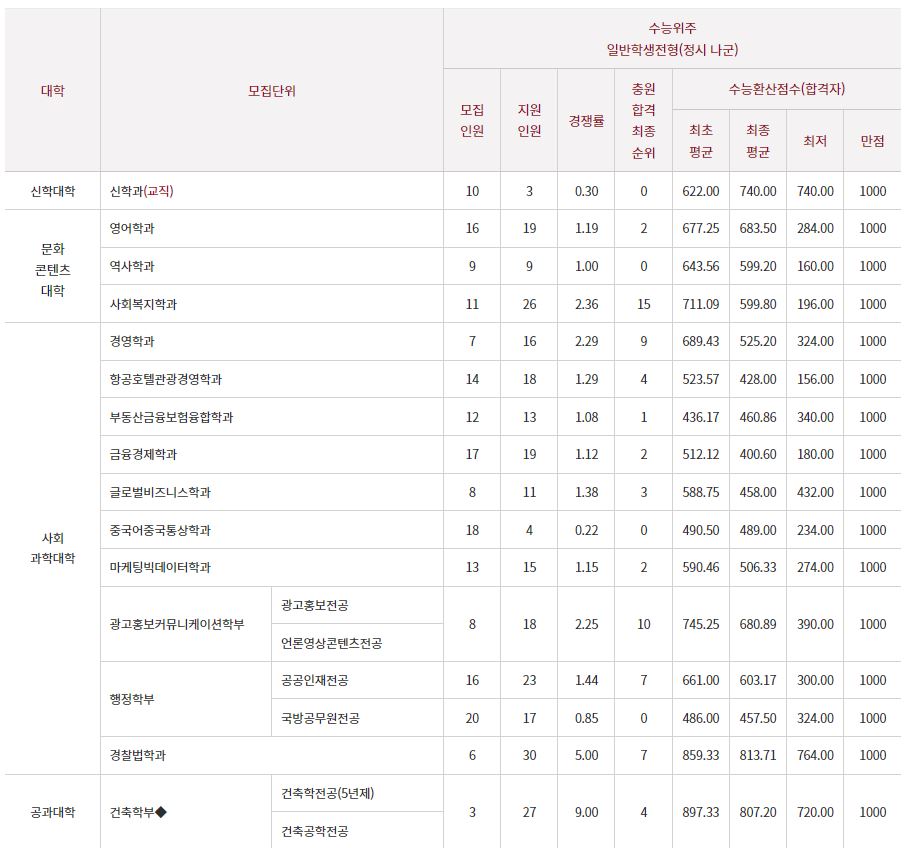Click the 충원합격 순위 value 15

click(643, 304)
